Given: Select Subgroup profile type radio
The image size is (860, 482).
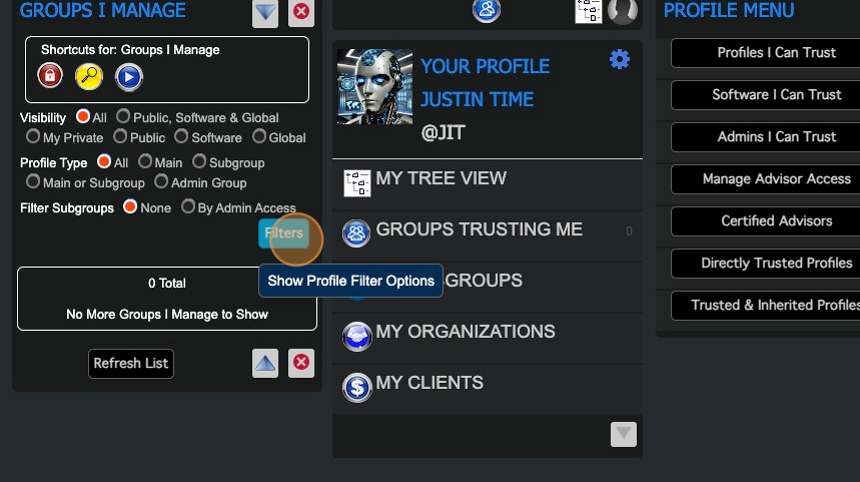Looking at the screenshot, I should click(199, 161).
